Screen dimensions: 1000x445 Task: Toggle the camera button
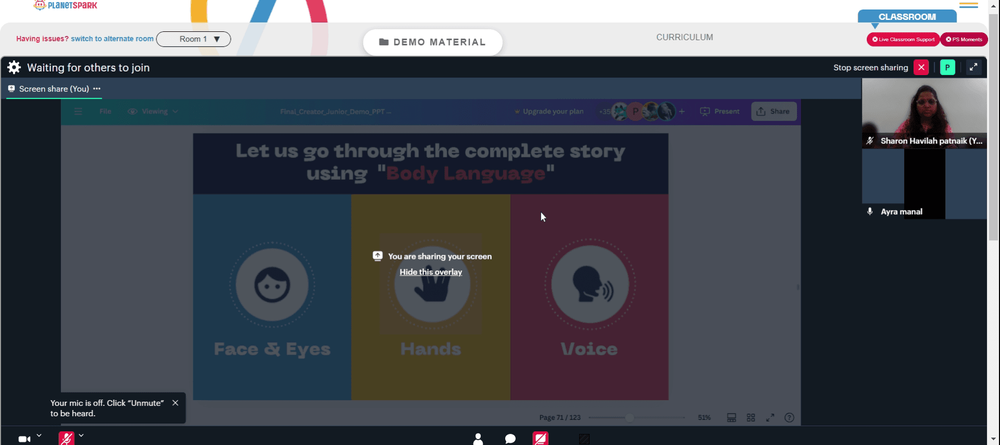pos(24,439)
